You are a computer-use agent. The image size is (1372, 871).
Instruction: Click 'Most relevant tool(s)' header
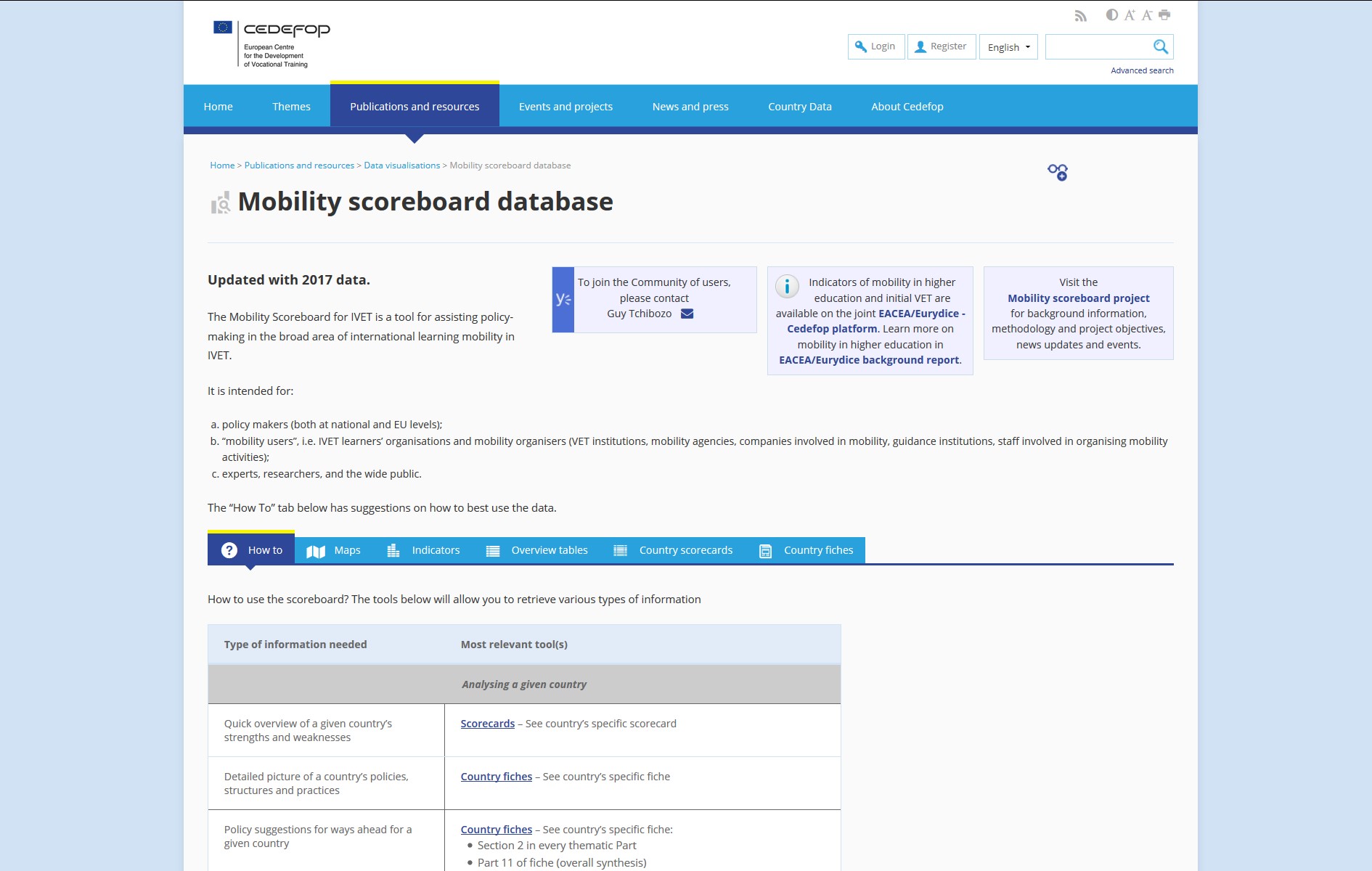[514, 645]
